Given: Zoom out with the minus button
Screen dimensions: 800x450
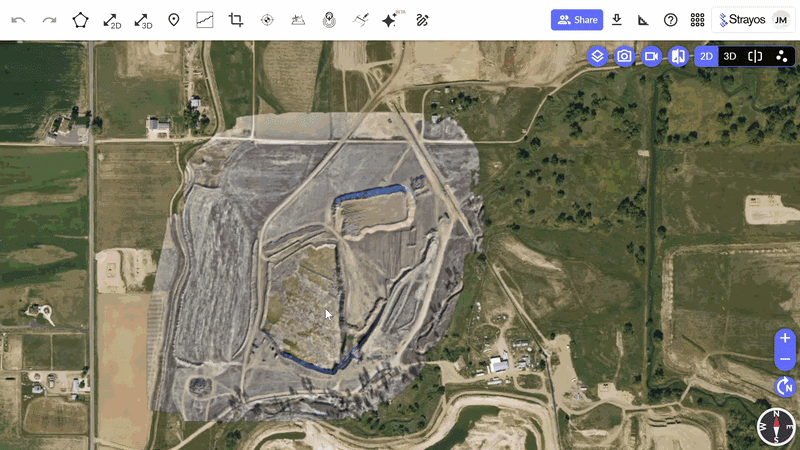Looking at the screenshot, I should (785, 359).
